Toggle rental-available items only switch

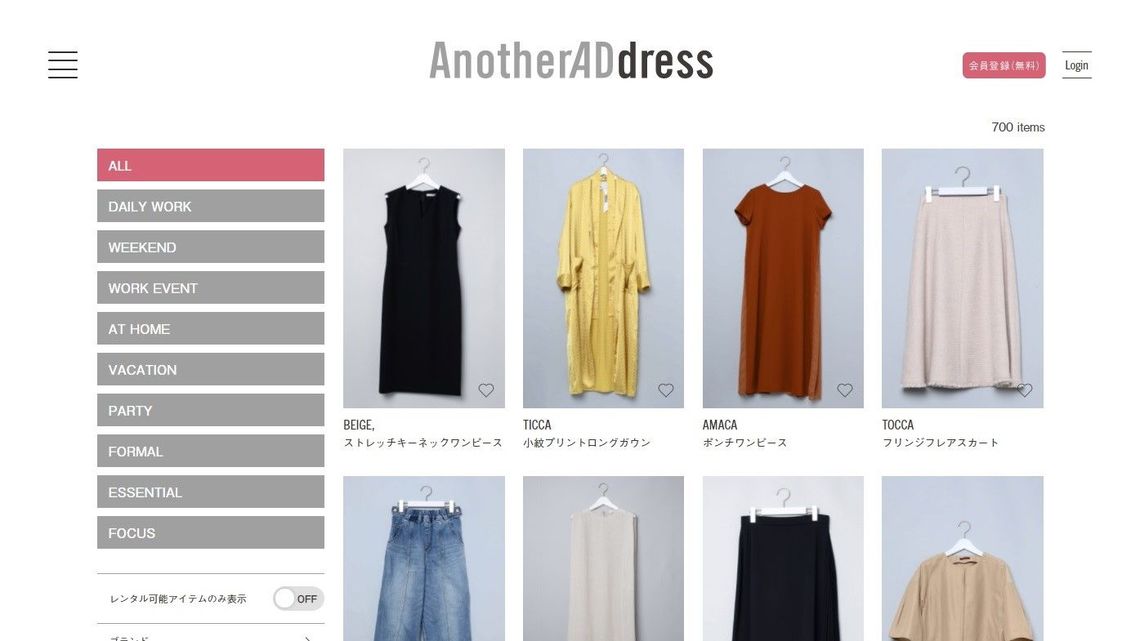point(298,599)
